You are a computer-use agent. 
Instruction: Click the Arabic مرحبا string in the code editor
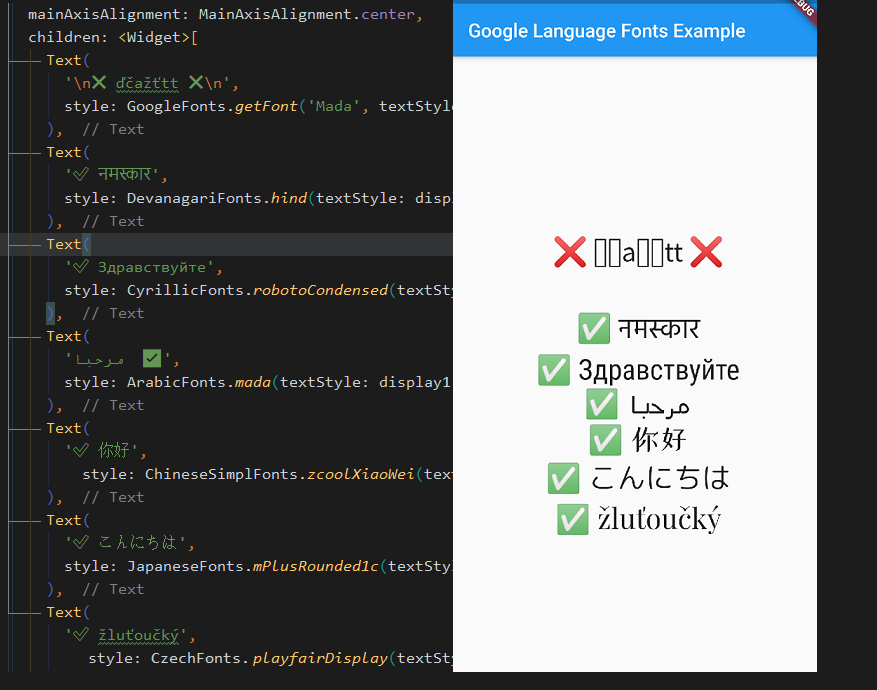(x=100, y=359)
